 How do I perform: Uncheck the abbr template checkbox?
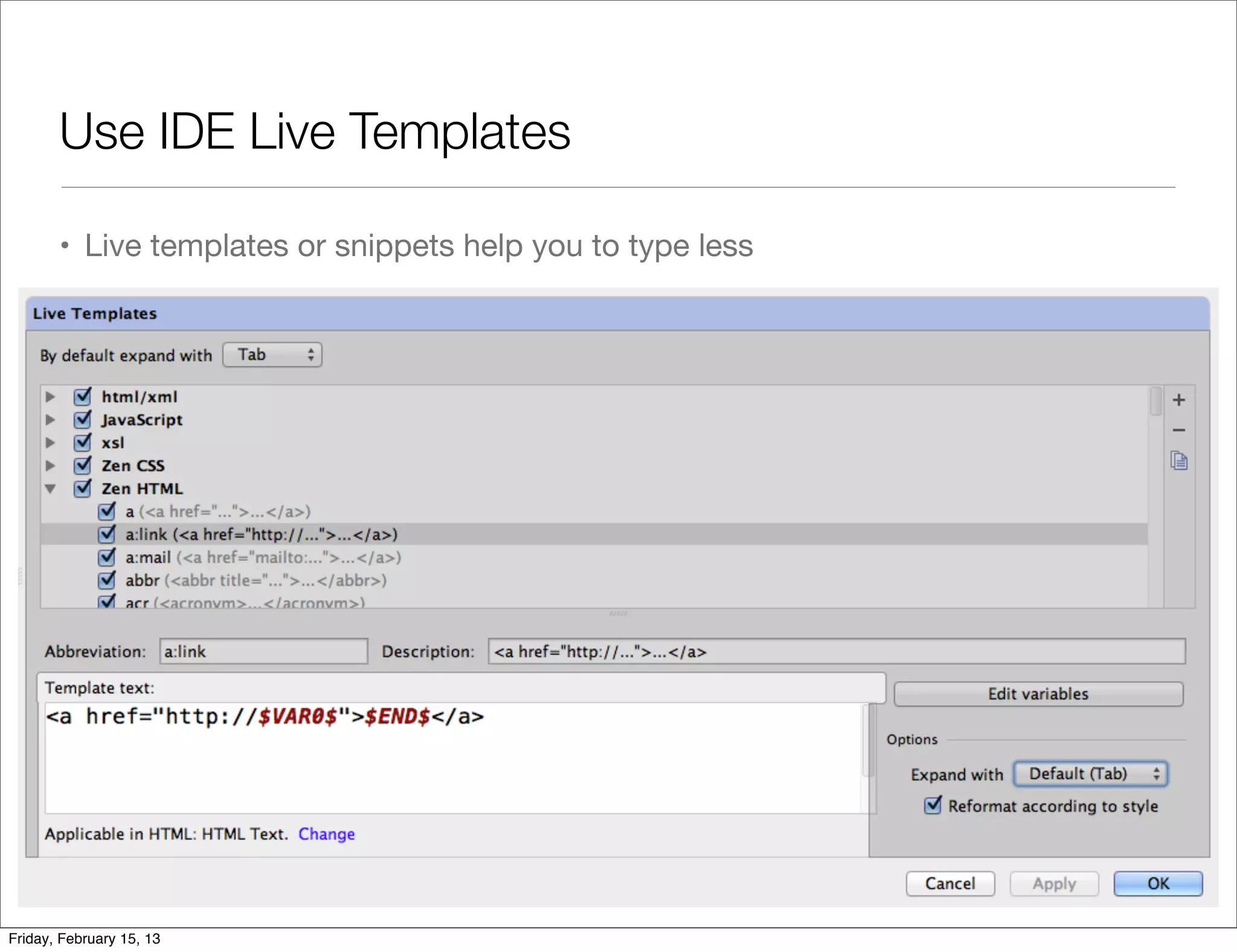click(107, 581)
